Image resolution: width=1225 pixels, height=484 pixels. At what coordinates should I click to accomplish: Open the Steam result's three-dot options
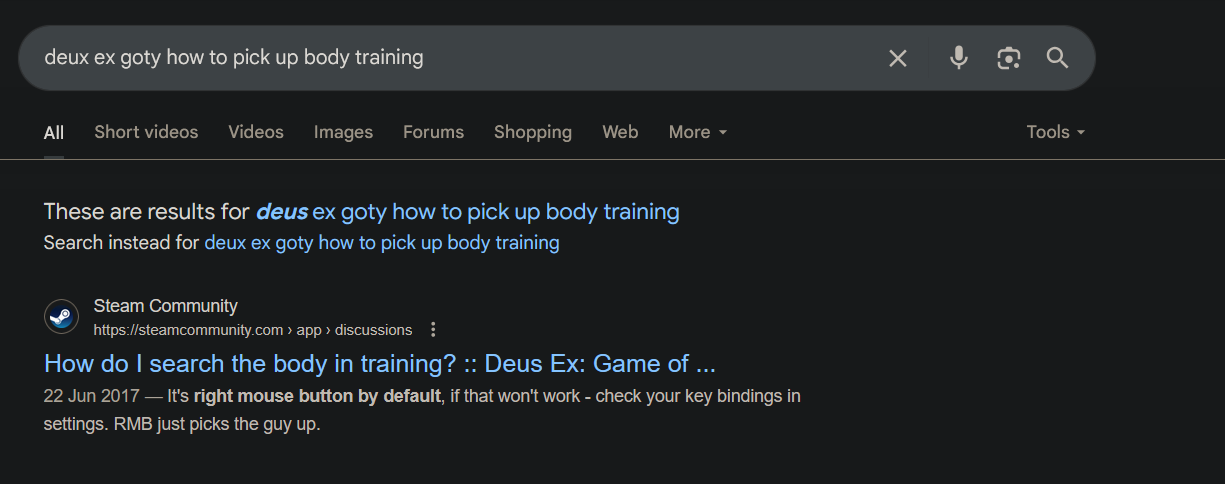pos(433,330)
